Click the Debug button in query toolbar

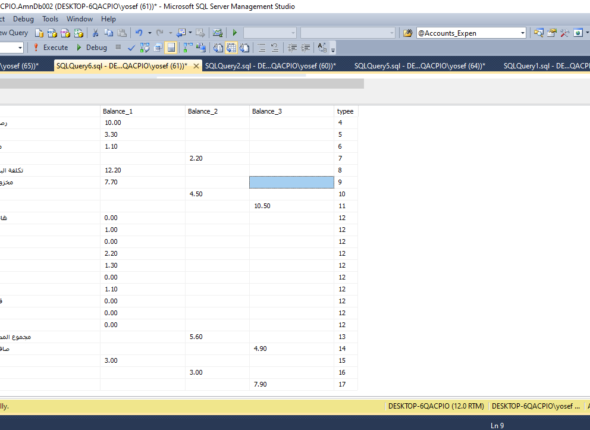[92, 48]
